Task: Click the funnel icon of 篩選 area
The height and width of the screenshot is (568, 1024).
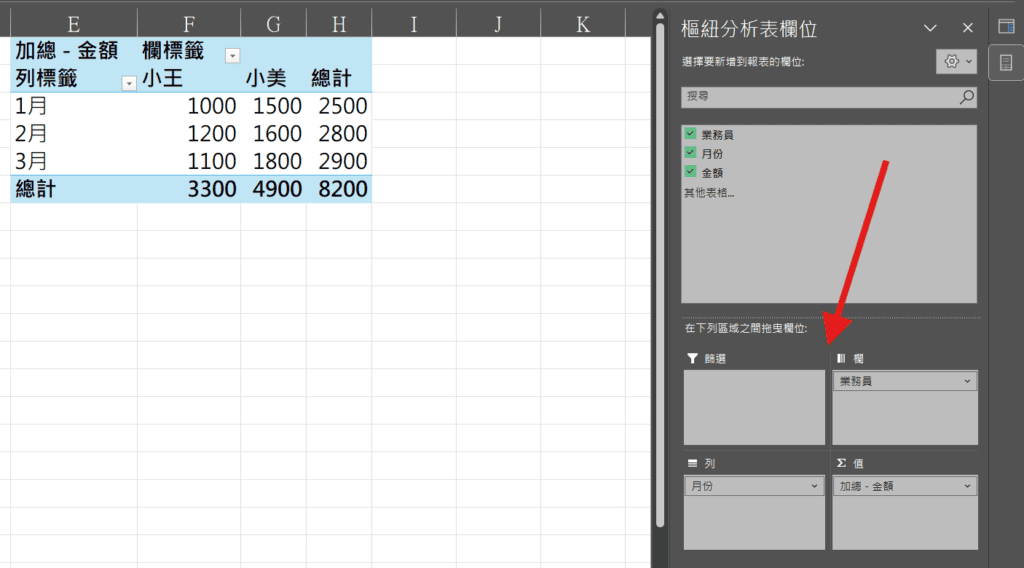Action: pos(692,358)
